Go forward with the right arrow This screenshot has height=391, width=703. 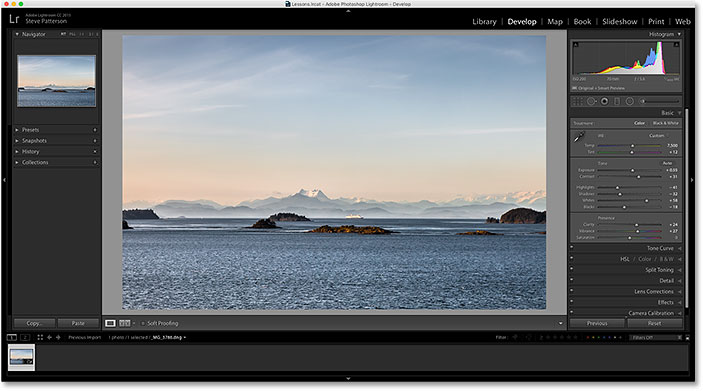58,337
